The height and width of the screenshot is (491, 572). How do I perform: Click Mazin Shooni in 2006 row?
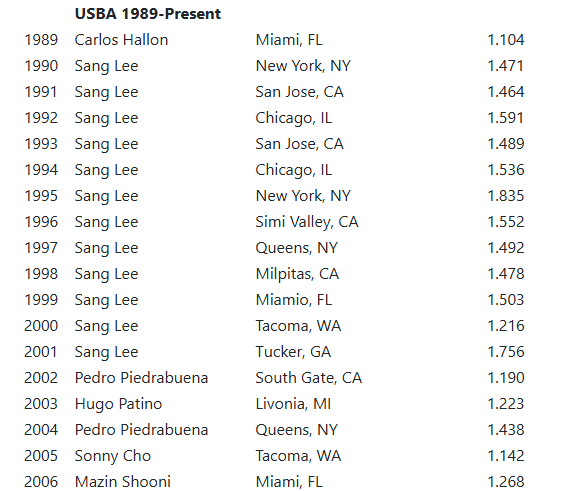tap(123, 482)
